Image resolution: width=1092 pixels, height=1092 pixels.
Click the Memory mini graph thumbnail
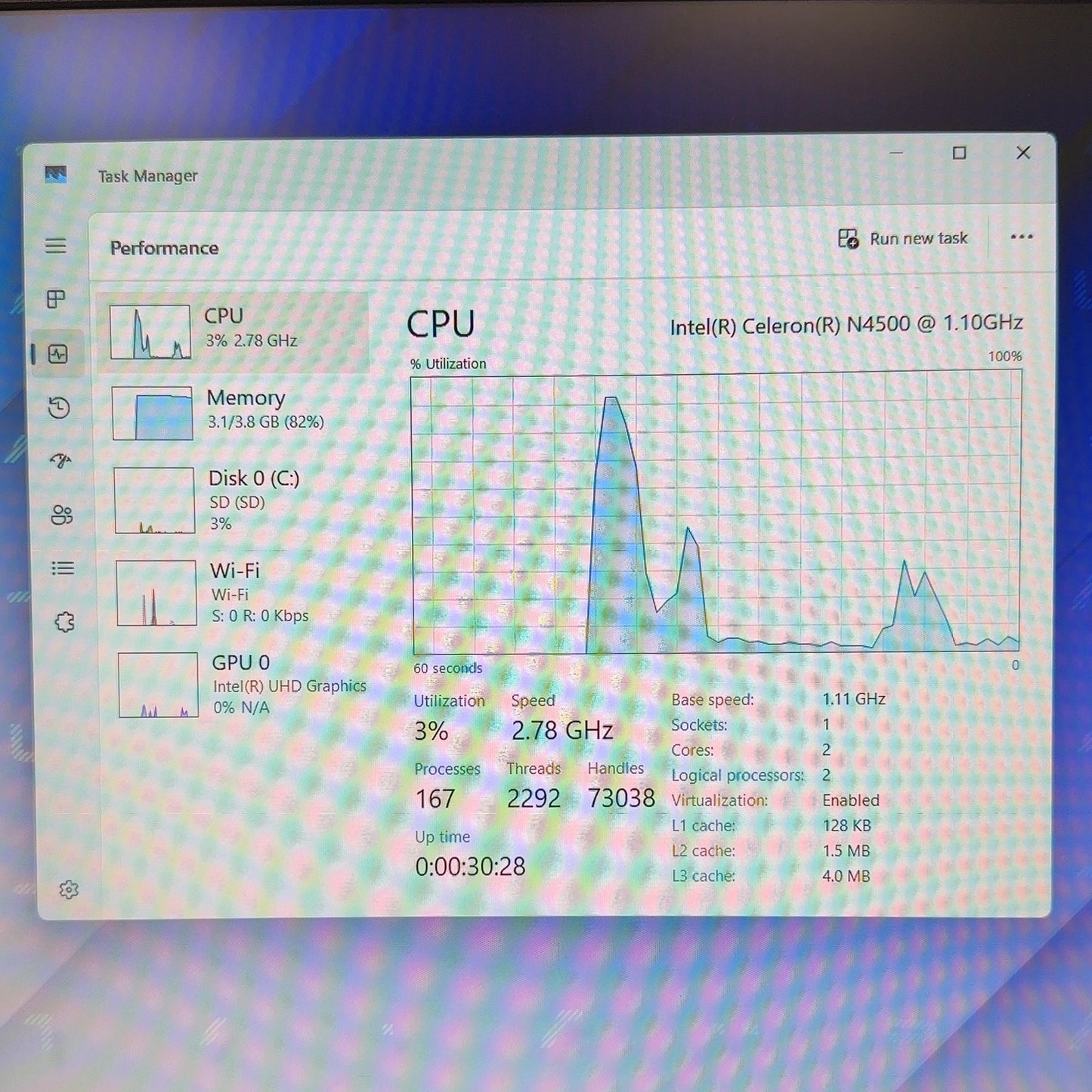pyautogui.click(x=153, y=413)
